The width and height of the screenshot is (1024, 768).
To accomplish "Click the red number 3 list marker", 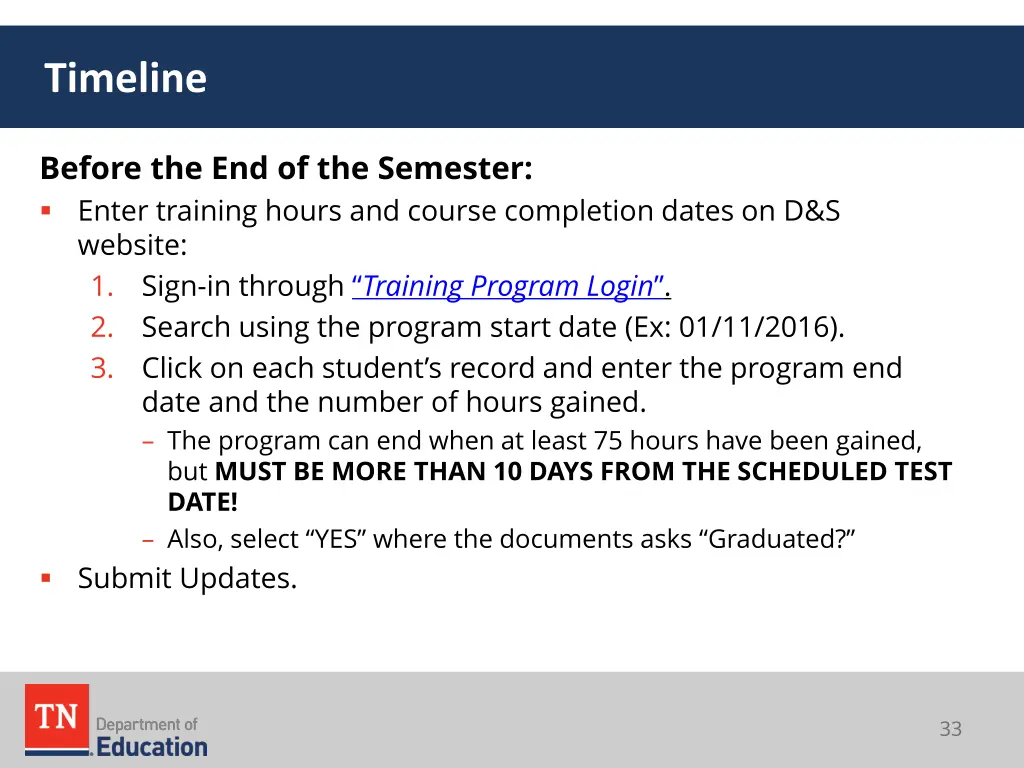I will [x=102, y=368].
